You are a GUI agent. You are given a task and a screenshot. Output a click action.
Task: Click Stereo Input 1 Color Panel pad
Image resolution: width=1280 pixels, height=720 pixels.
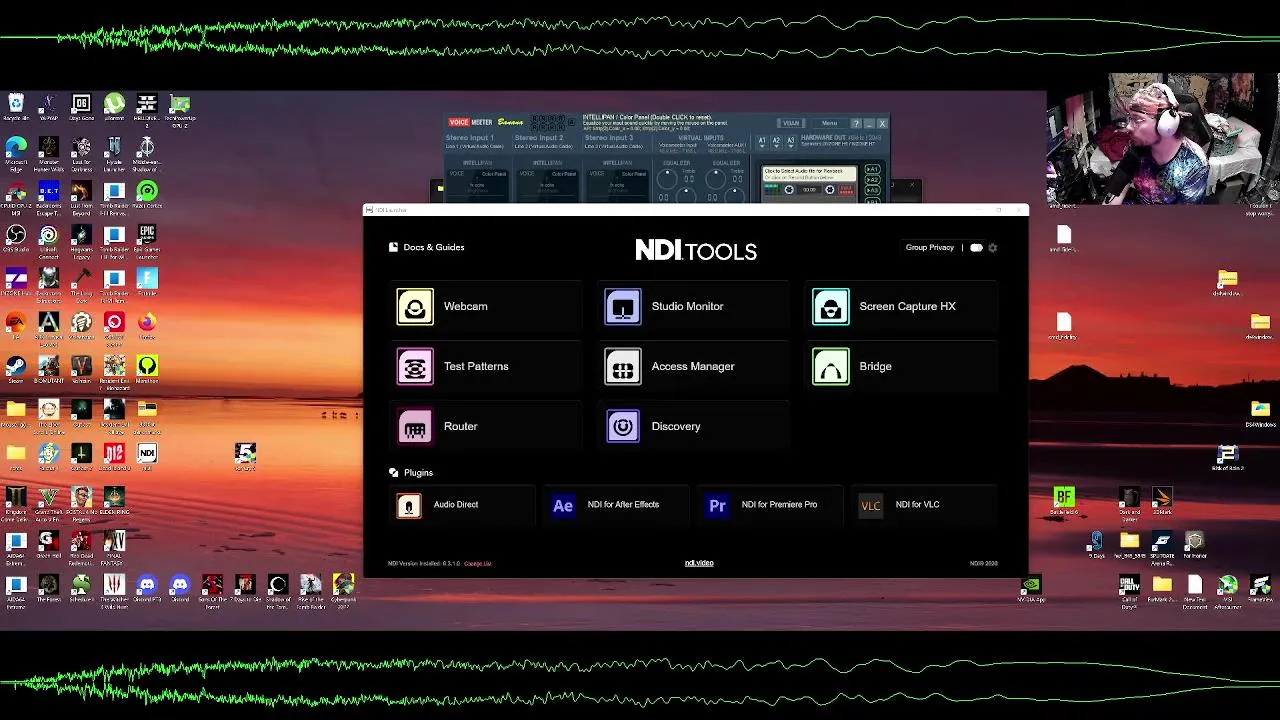(476, 184)
